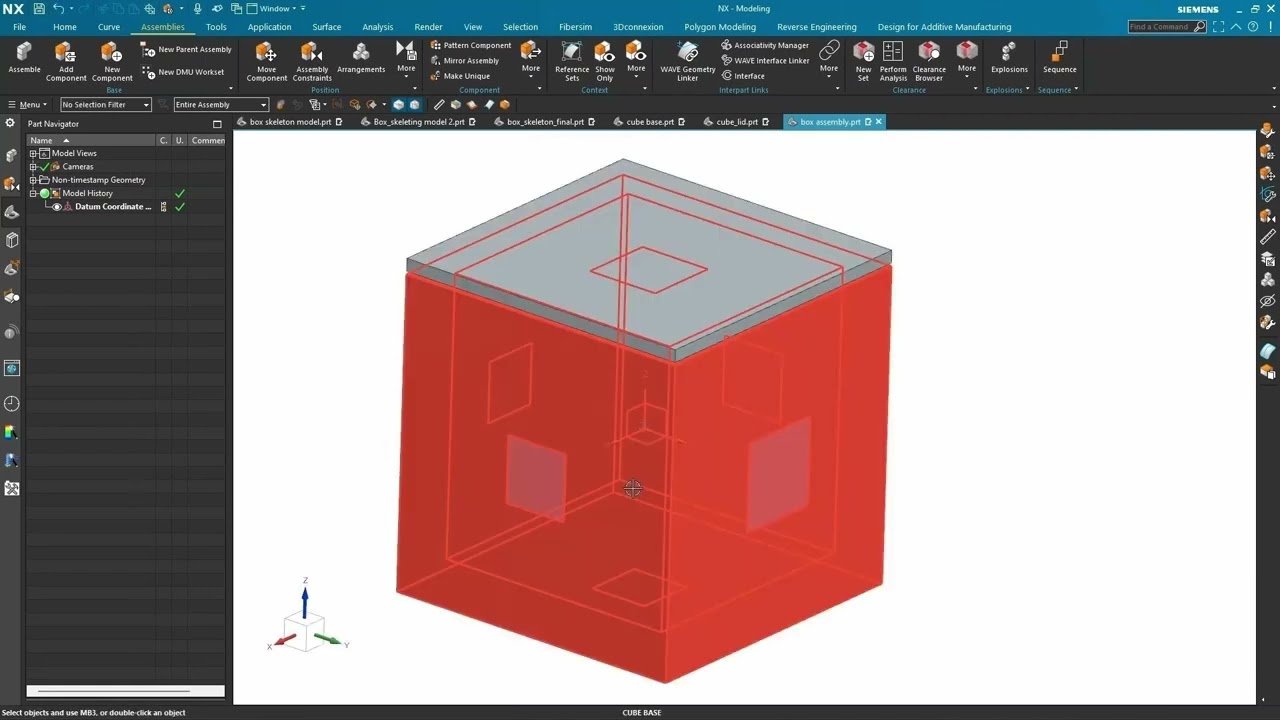Switch to box_skeleton_final.prt tab
The image size is (1280, 720).
click(545, 122)
